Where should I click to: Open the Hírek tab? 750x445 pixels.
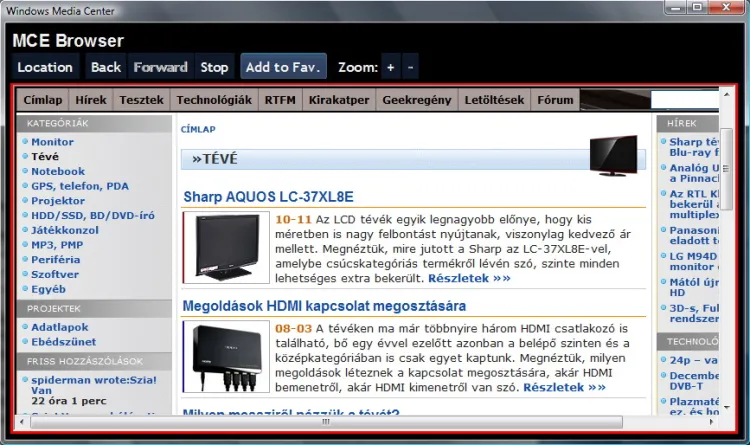point(91,100)
